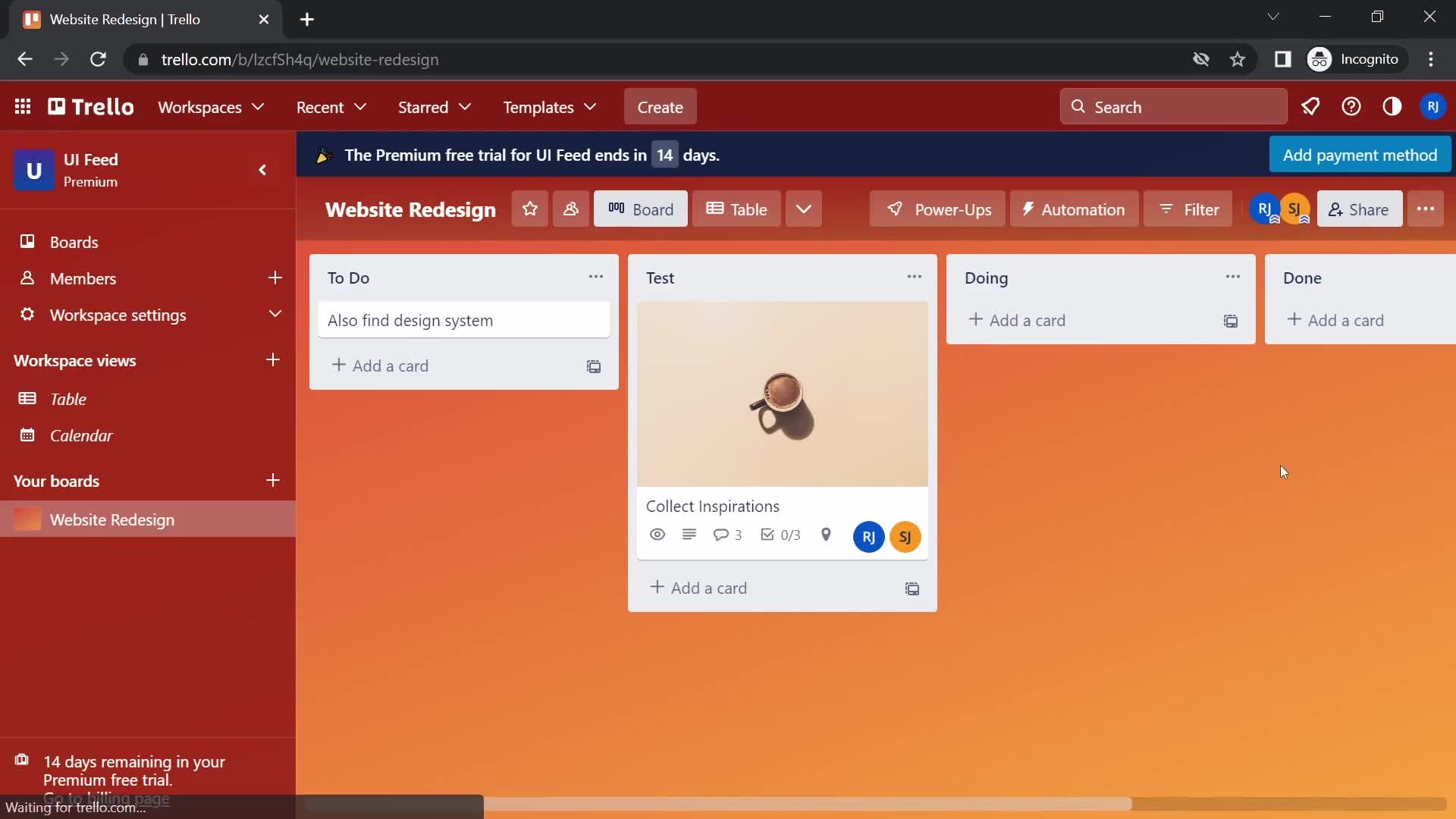Click the watch icon on Collect Inspirations card
This screenshot has height=819, width=1456.
(x=657, y=534)
